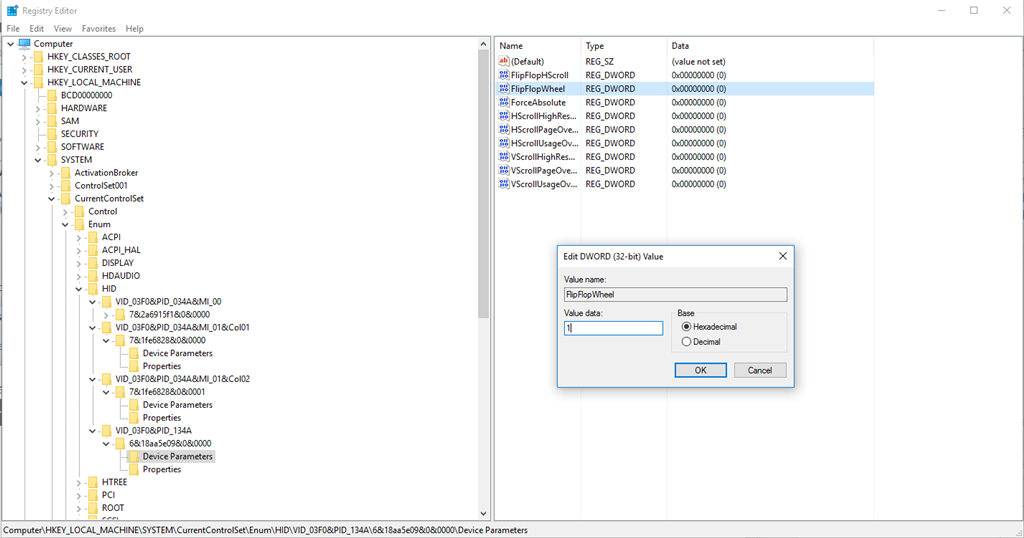
Task: Open the File menu
Action: (x=13, y=29)
